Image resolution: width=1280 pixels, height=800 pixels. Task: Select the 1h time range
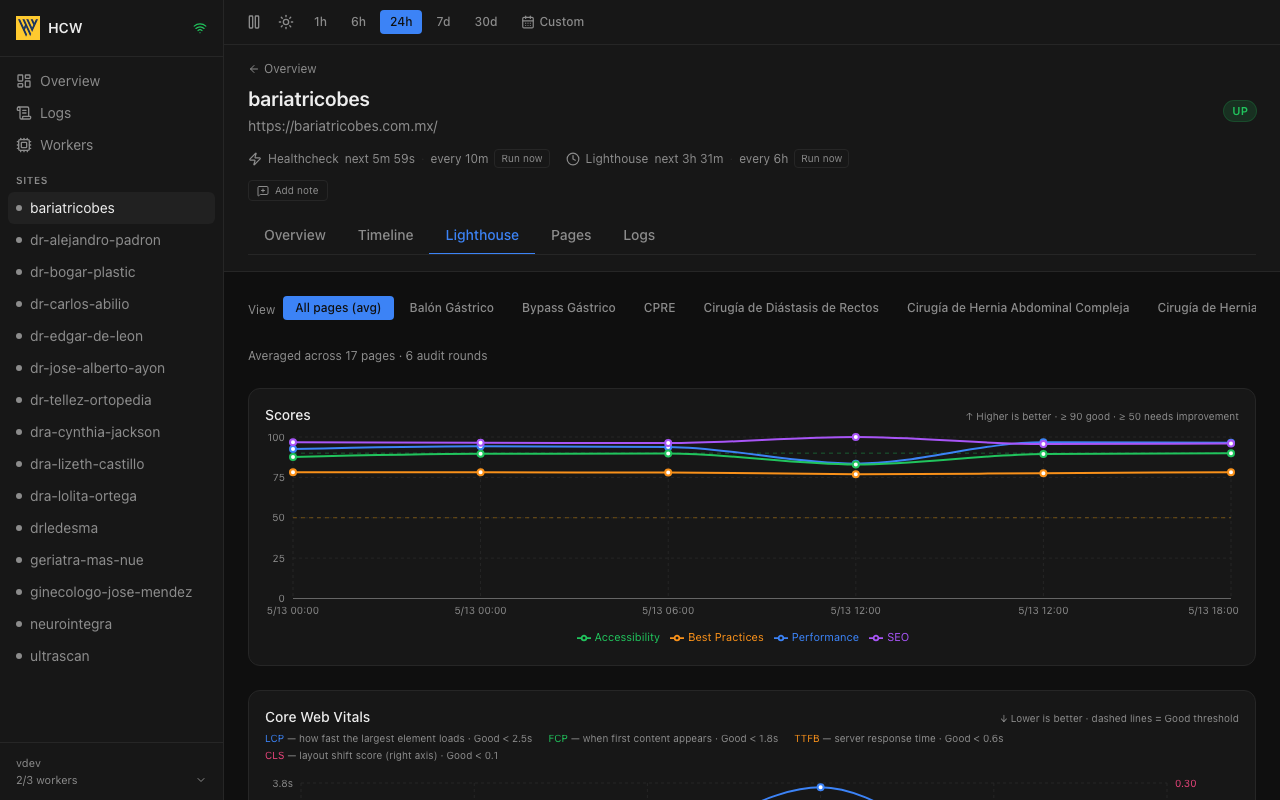click(320, 22)
